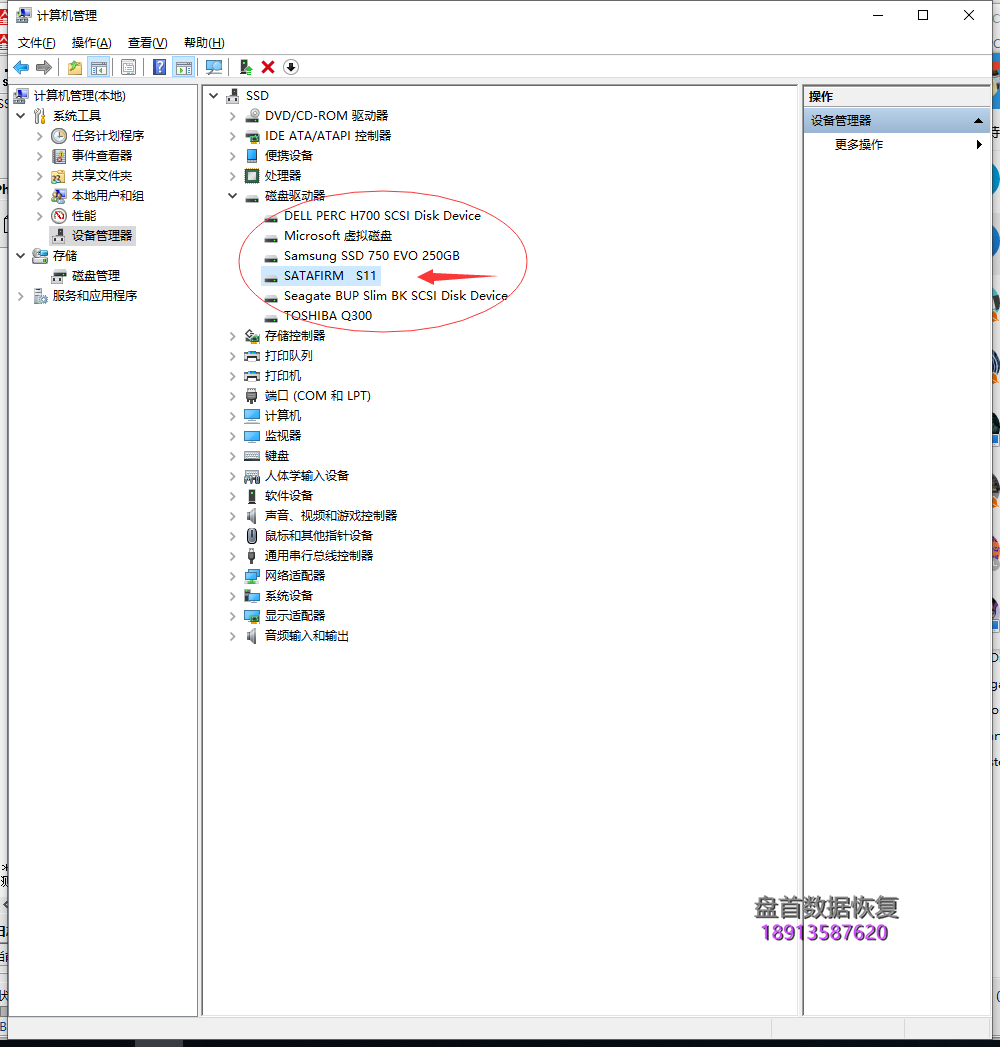Select the SATAFIRM S11 disk drive
The image size is (1000, 1047).
tap(322, 276)
